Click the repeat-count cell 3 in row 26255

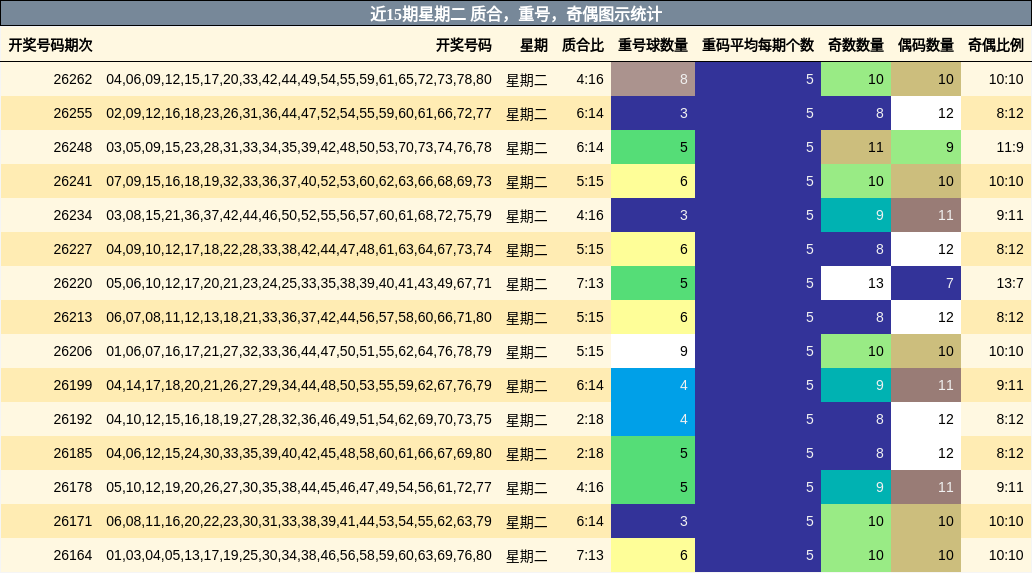coord(653,113)
